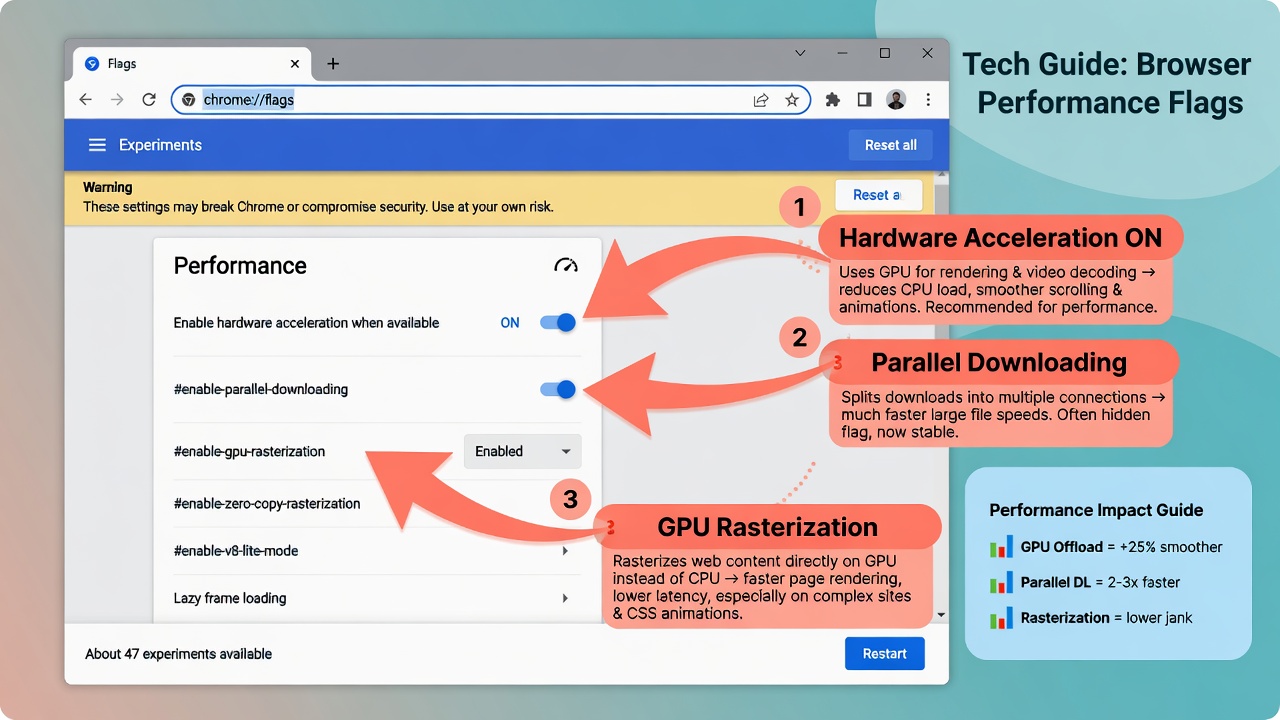Disable the parallel-downloading flag toggle
This screenshot has height=720, width=1280.
click(x=556, y=389)
